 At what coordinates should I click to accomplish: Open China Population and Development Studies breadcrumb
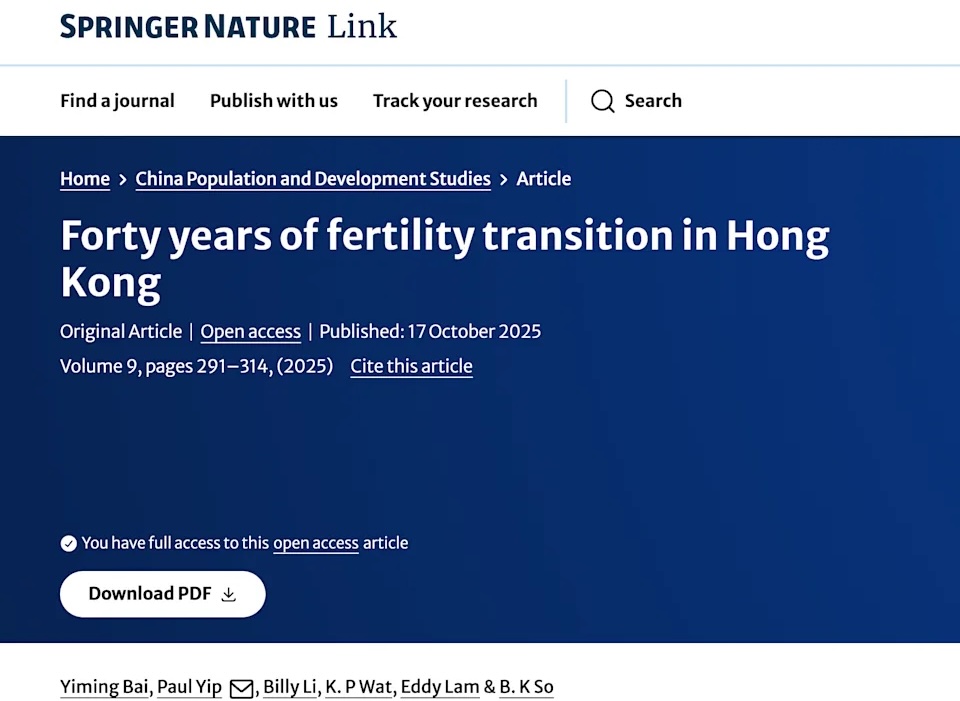tap(313, 179)
